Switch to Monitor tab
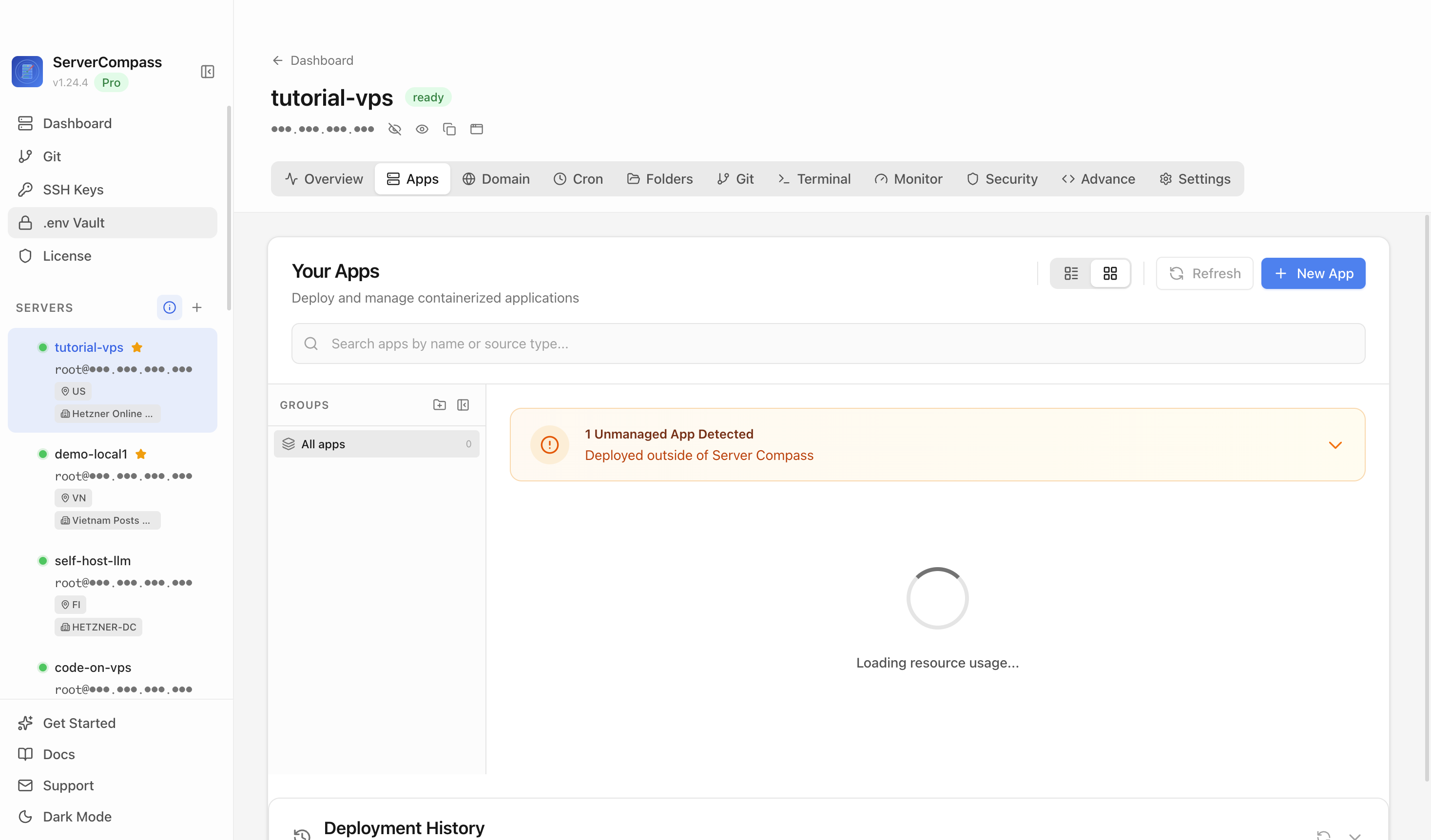The width and height of the screenshot is (1431, 840). click(x=909, y=179)
